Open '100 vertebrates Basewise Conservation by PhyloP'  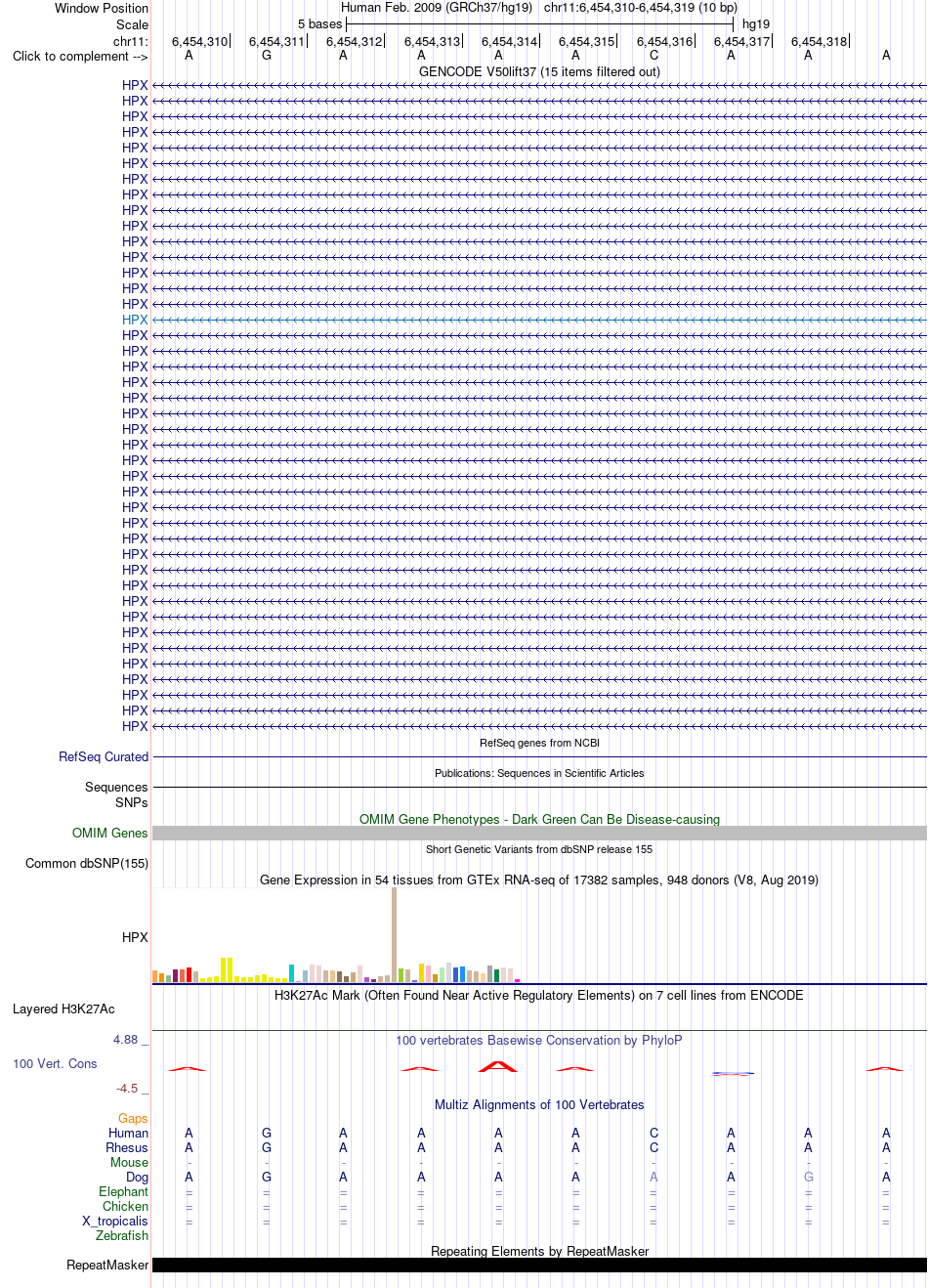pos(539,1040)
